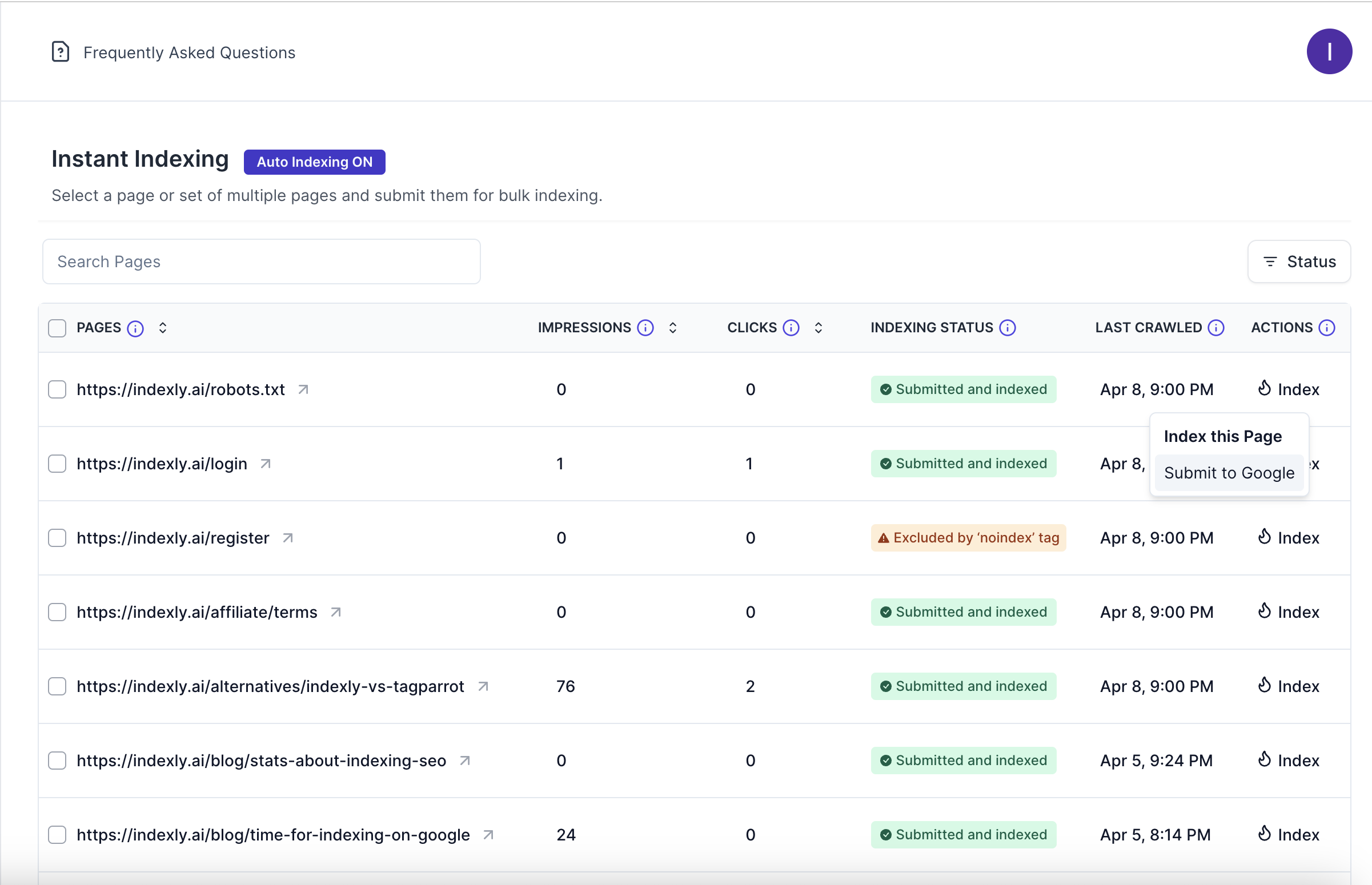Open register URL via external link arrow
Screen dimensions: 1372x885
pos(288,538)
